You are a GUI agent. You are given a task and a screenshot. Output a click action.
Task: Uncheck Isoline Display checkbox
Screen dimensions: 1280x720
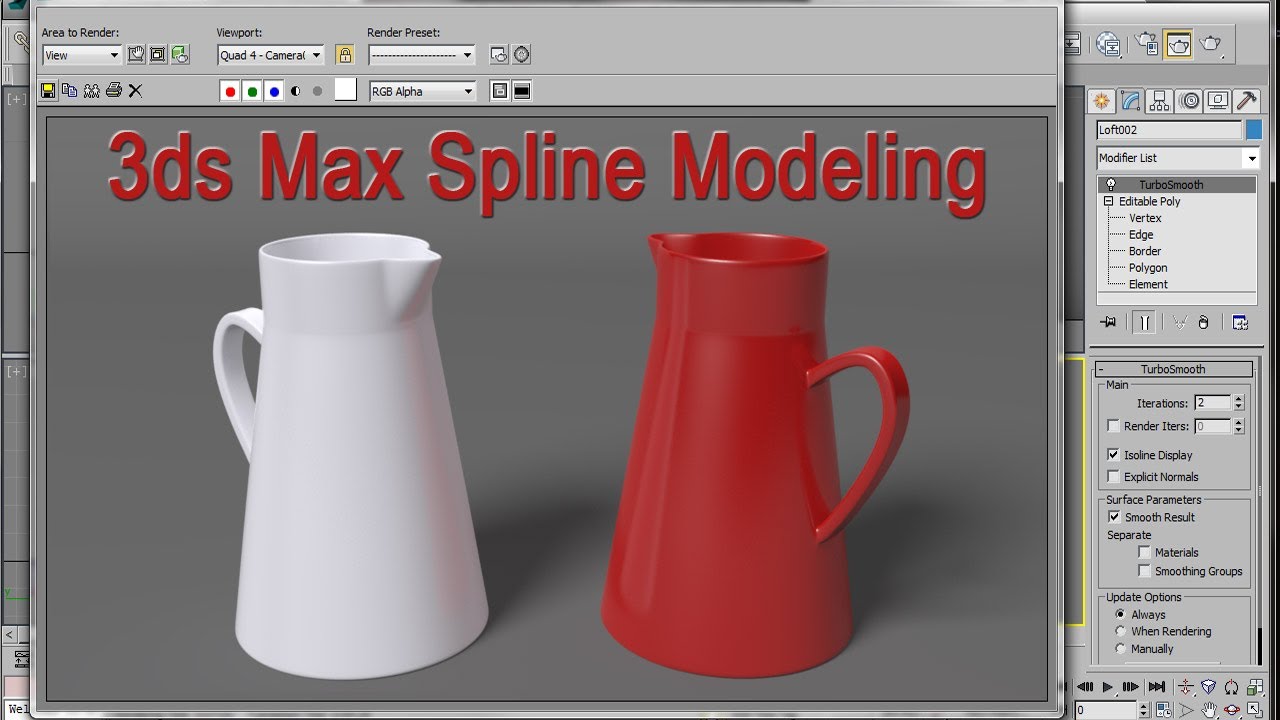click(x=1113, y=455)
